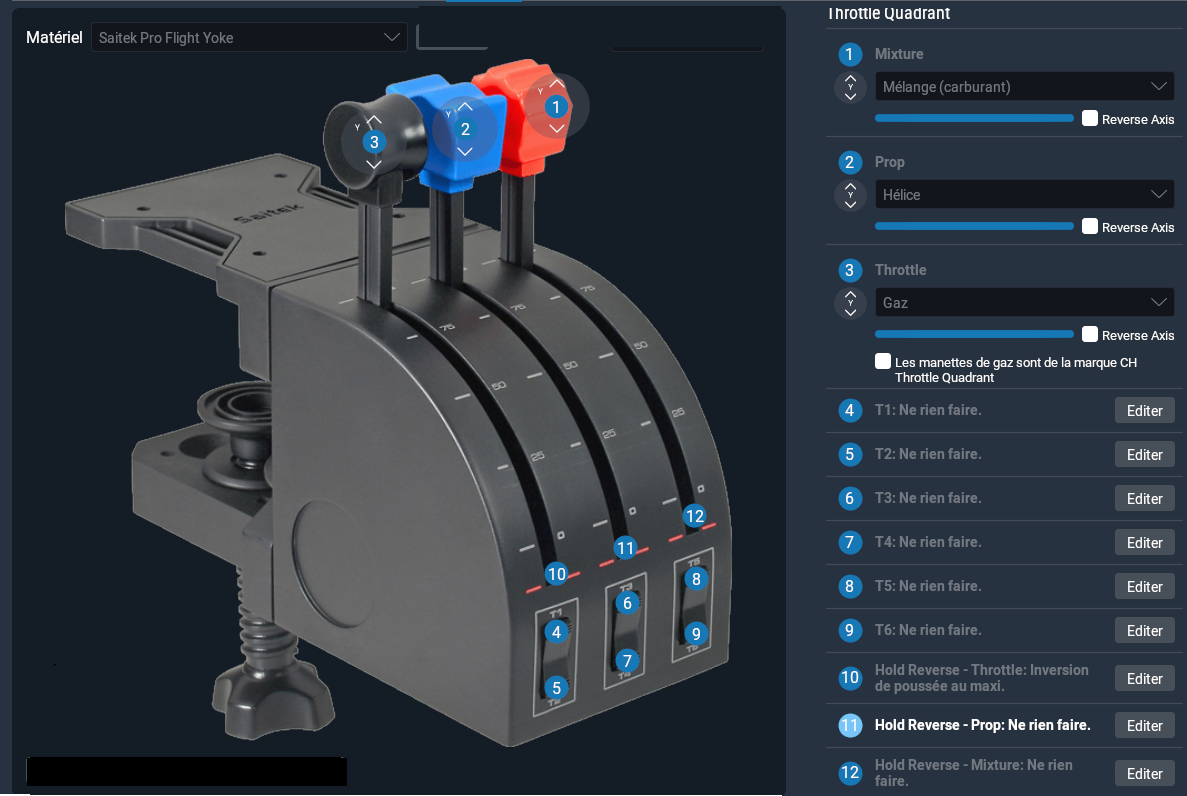The height and width of the screenshot is (796, 1187).
Task: Select marker 6 on the T3 switch
Action: (x=627, y=603)
